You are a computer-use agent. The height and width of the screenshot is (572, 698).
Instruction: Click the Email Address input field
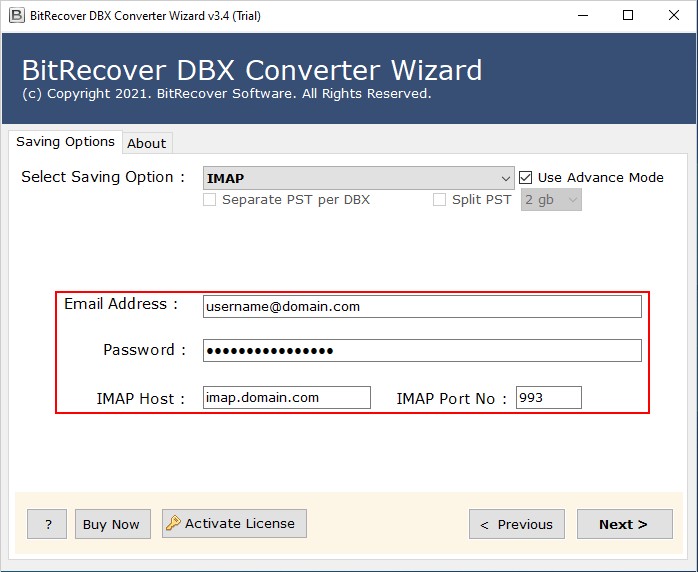(421, 306)
